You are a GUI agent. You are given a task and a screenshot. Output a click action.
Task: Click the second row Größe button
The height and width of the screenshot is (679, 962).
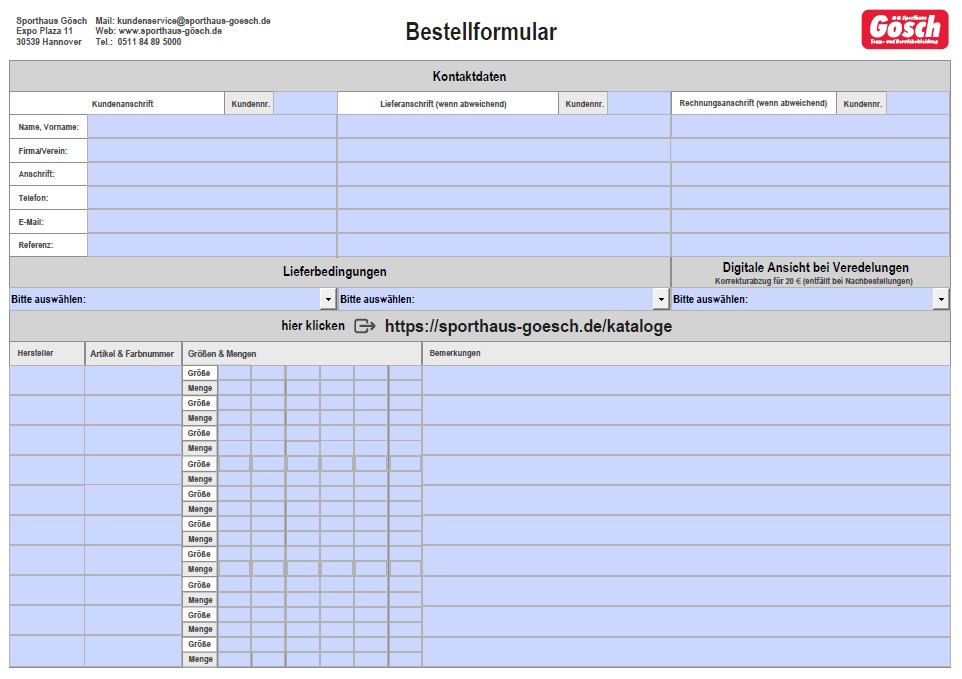(x=199, y=402)
